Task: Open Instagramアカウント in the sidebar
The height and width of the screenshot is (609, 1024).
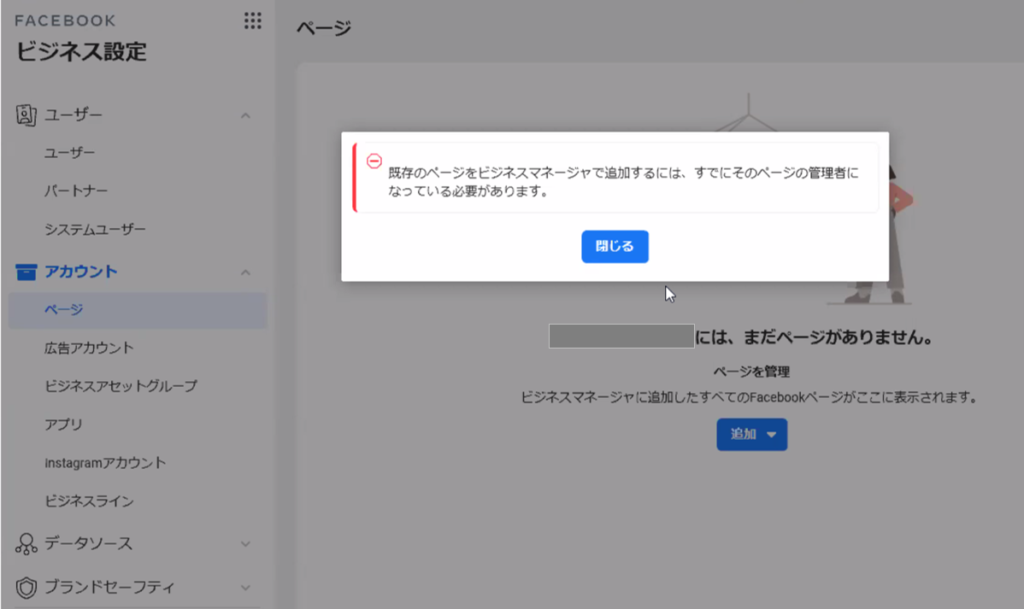Action: 105,463
